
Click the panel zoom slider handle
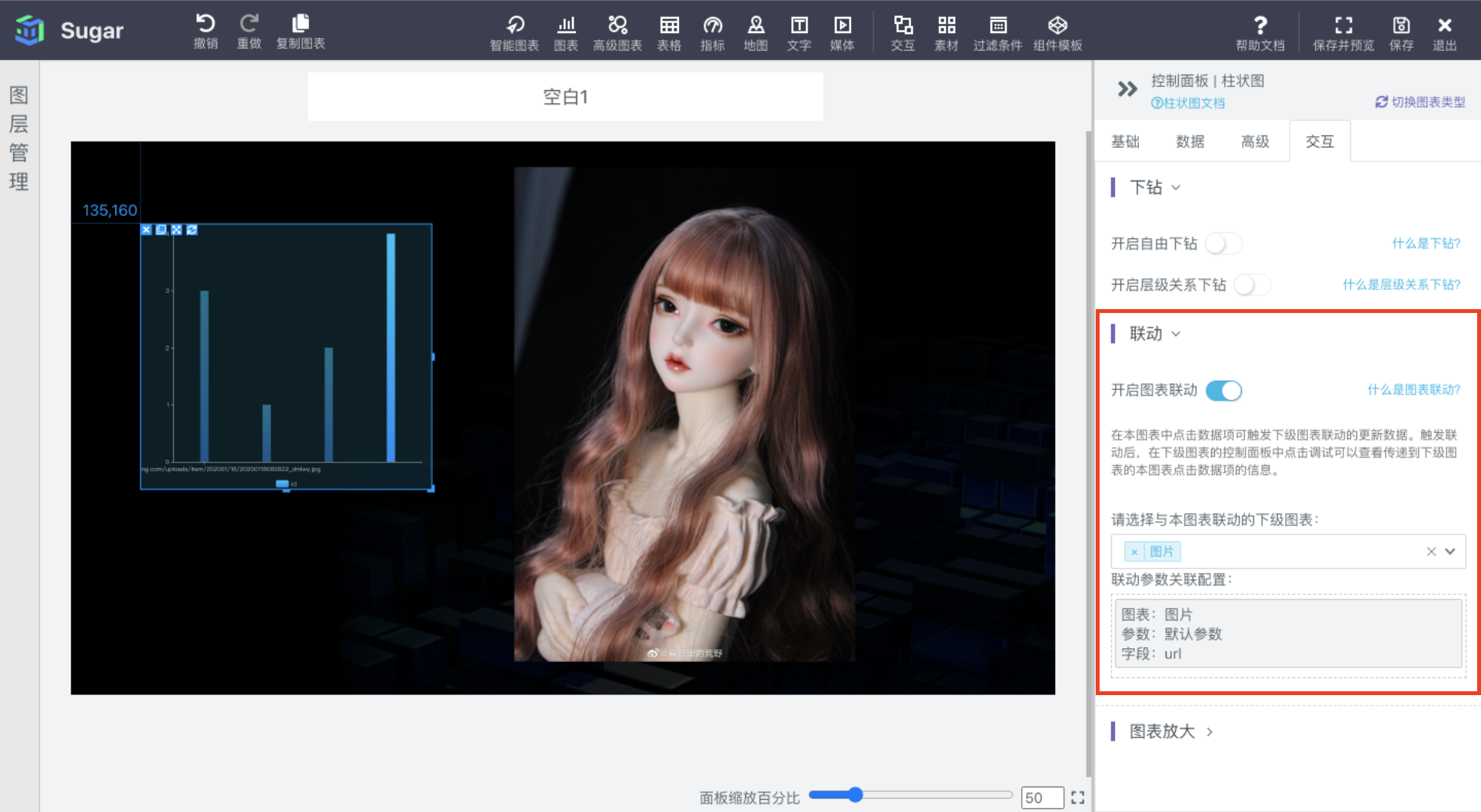pyautogui.click(x=855, y=794)
